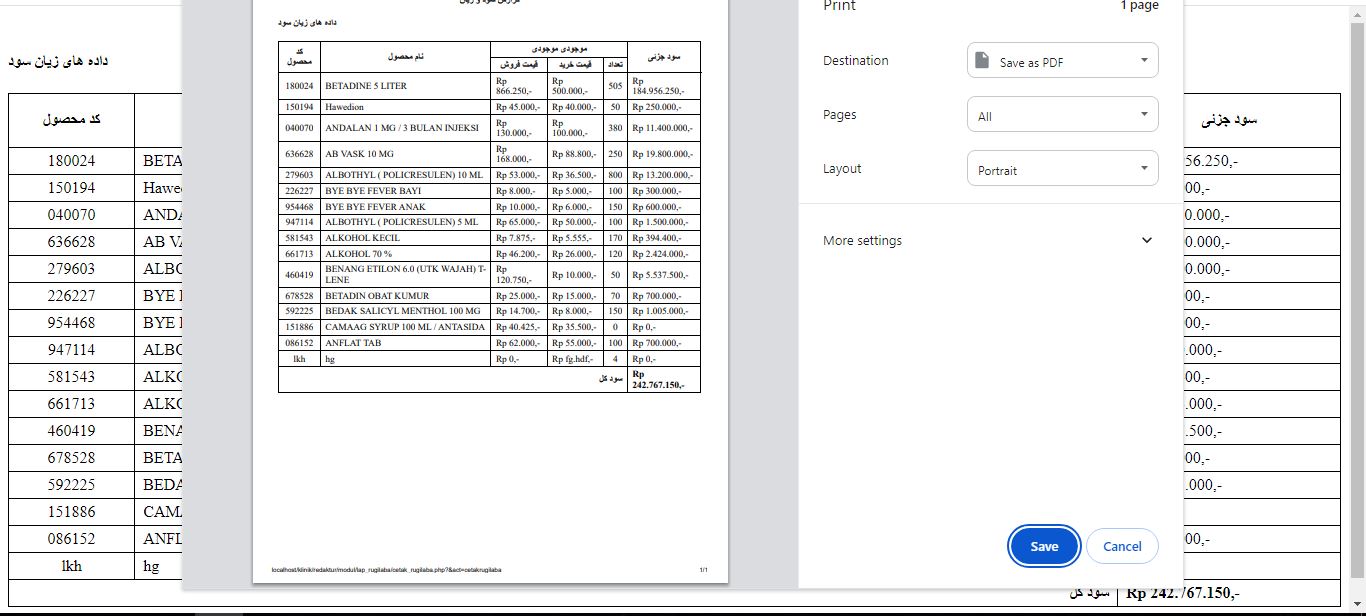Click the 1/1 page number in preview footer

pyautogui.click(x=703, y=570)
